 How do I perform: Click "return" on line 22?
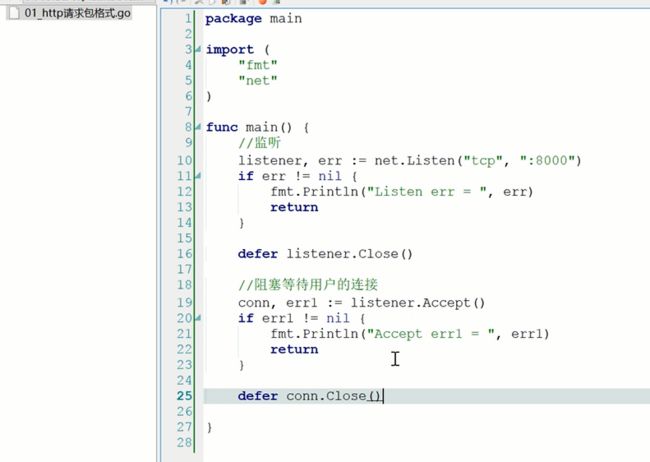click(x=294, y=349)
